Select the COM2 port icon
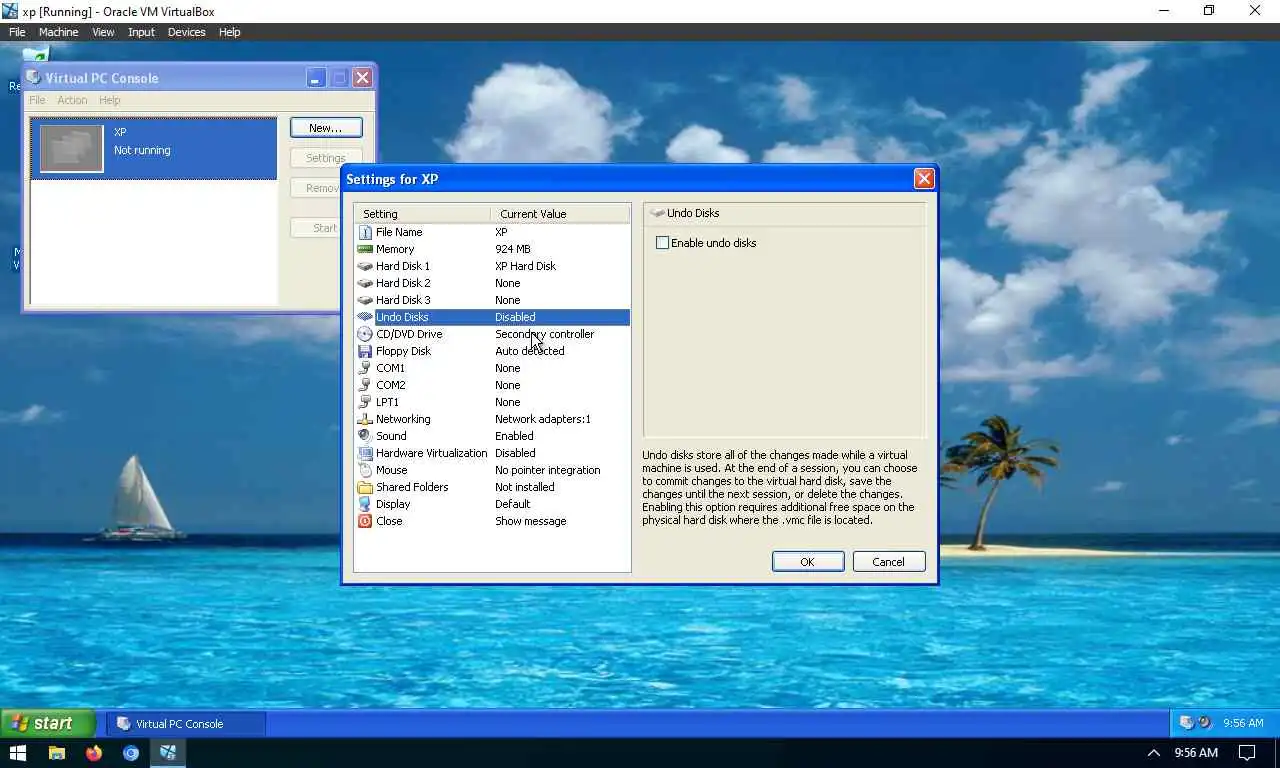The image size is (1280, 768). coord(365,385)
